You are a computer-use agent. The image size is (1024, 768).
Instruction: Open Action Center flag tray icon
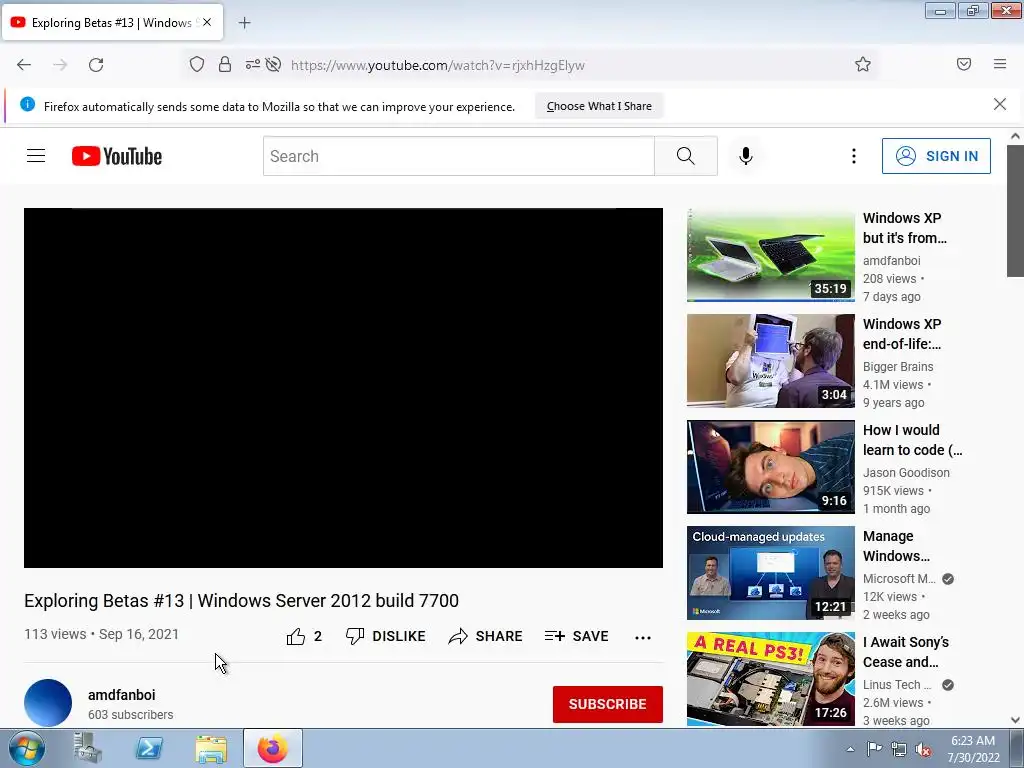874,749
